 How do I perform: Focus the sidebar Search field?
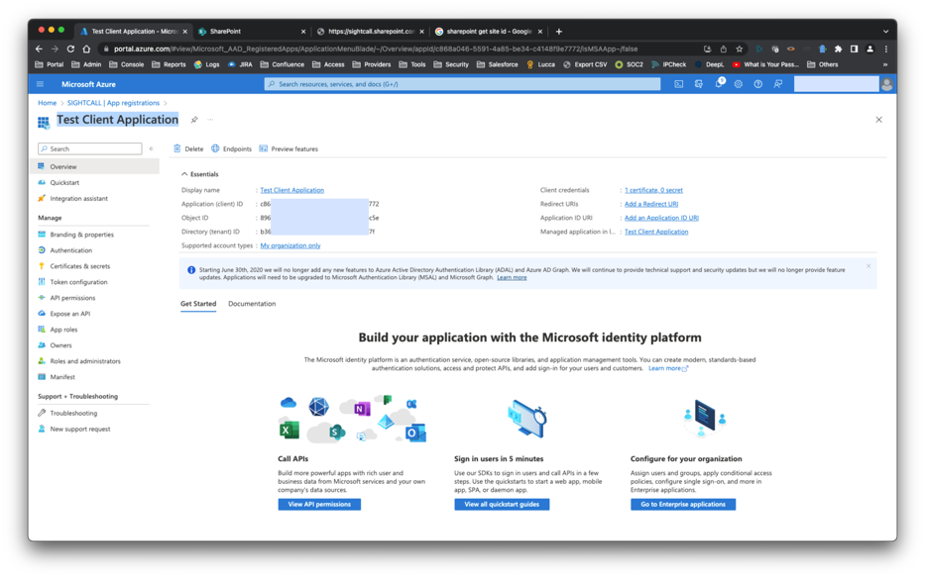click(x=90, y=149)
